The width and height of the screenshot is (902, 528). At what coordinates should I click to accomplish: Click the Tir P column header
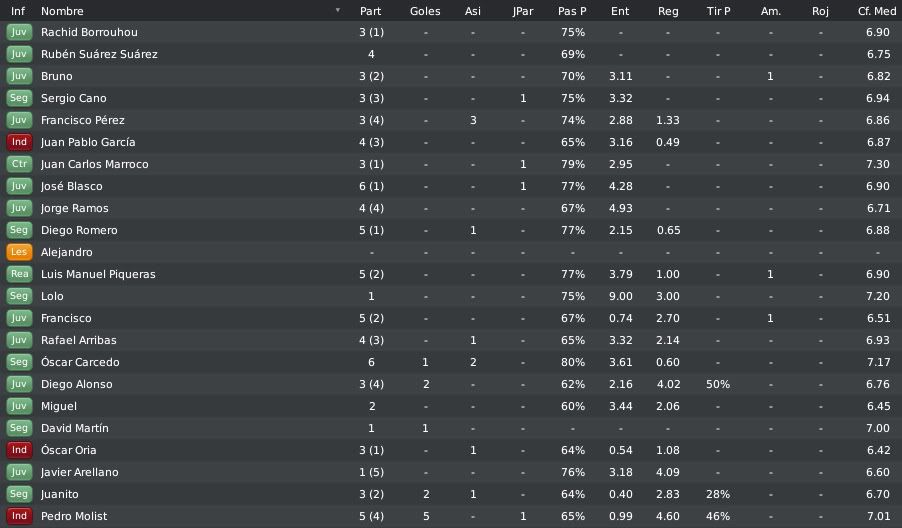coord(718,11)
